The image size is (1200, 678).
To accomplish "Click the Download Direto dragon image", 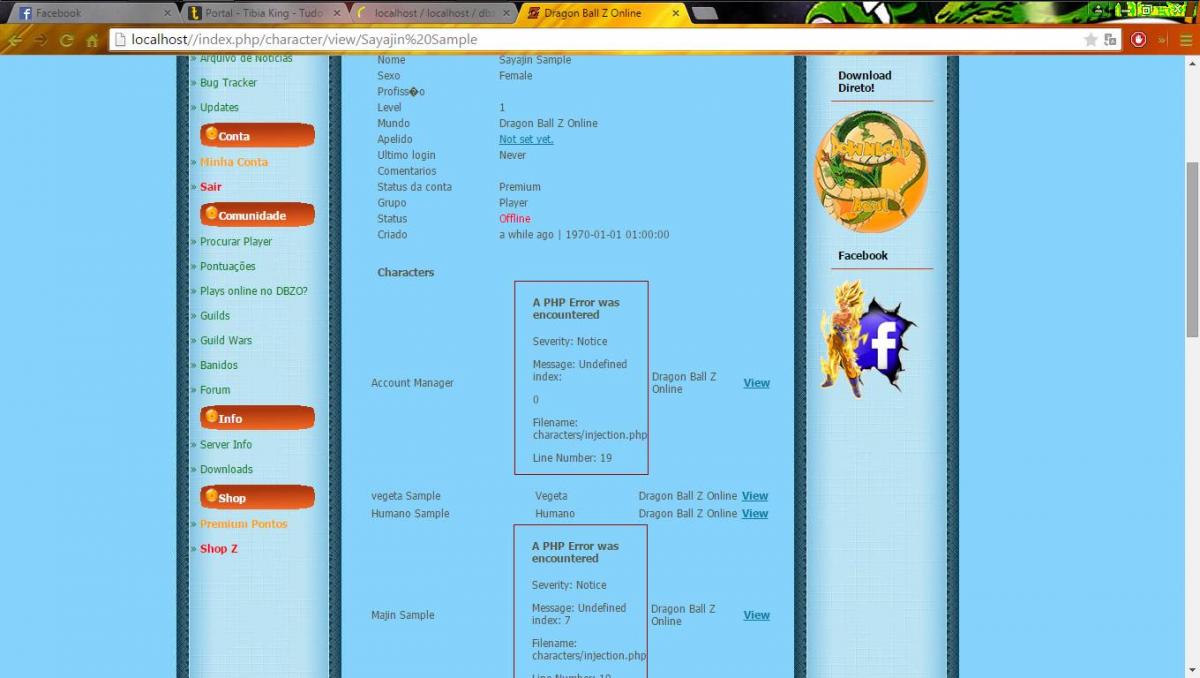I will (x=871, y=171).
